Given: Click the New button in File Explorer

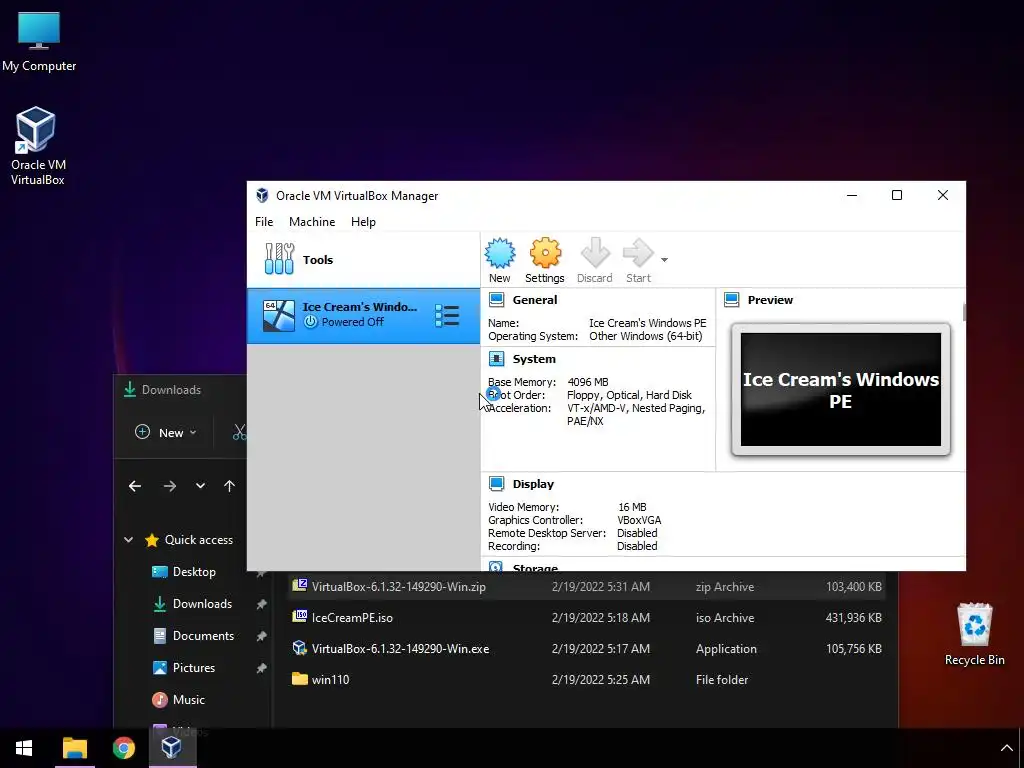Looking at the screenshot, I should (x=165, y=432).
